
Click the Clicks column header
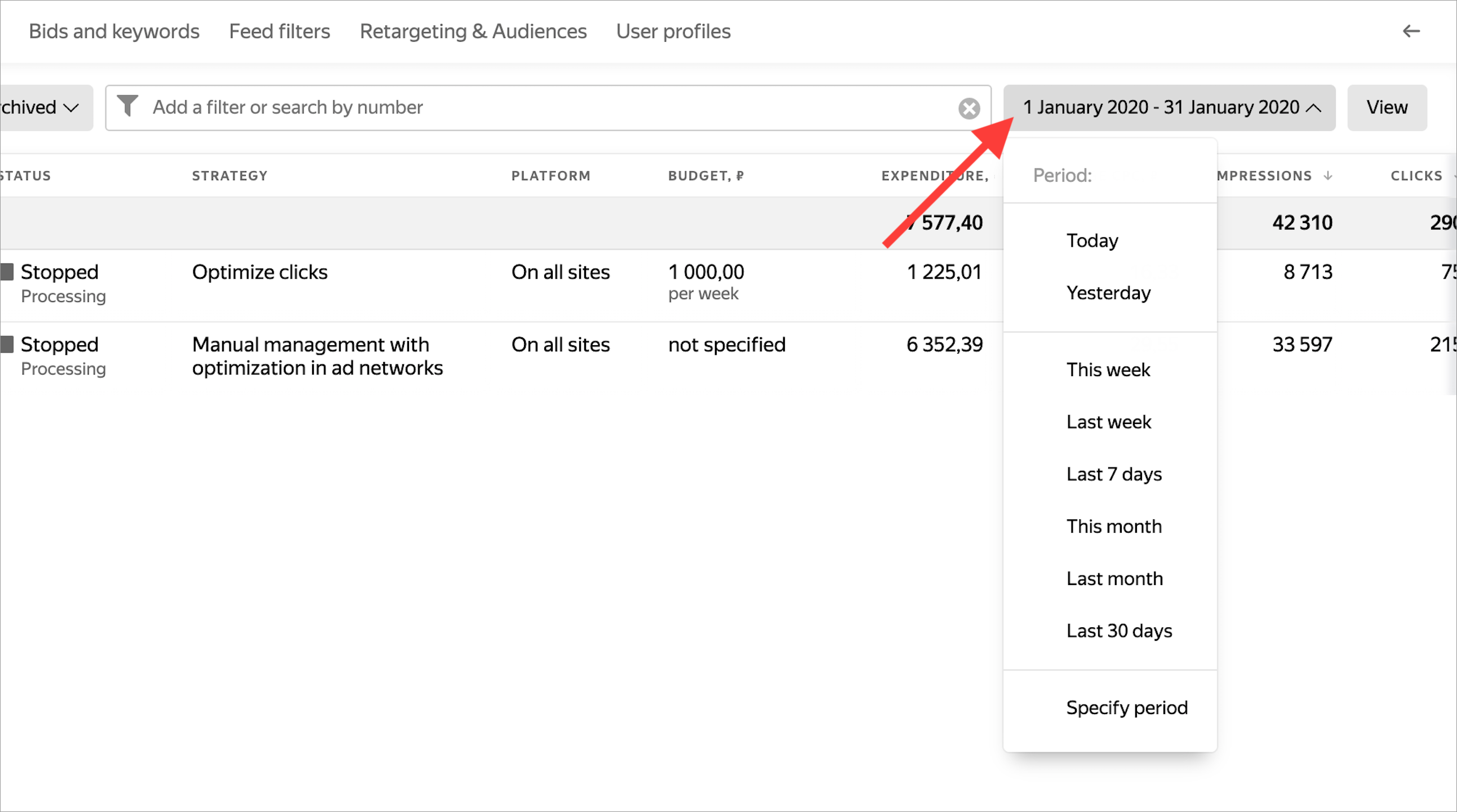click(x=1417, y=176)
